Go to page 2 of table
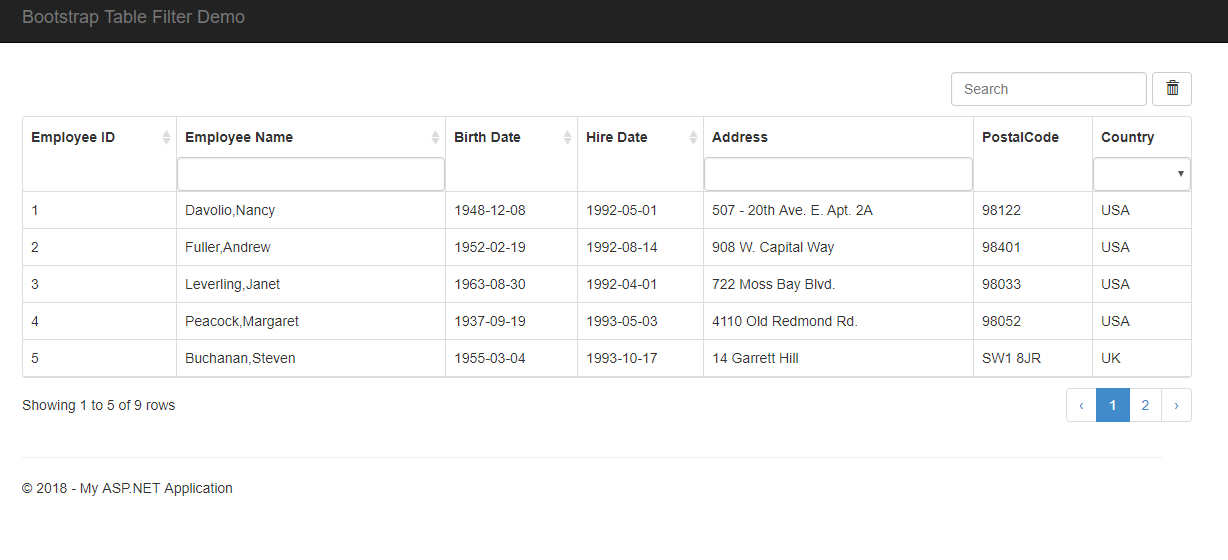1228x560 pixels. click(1145, 405)
